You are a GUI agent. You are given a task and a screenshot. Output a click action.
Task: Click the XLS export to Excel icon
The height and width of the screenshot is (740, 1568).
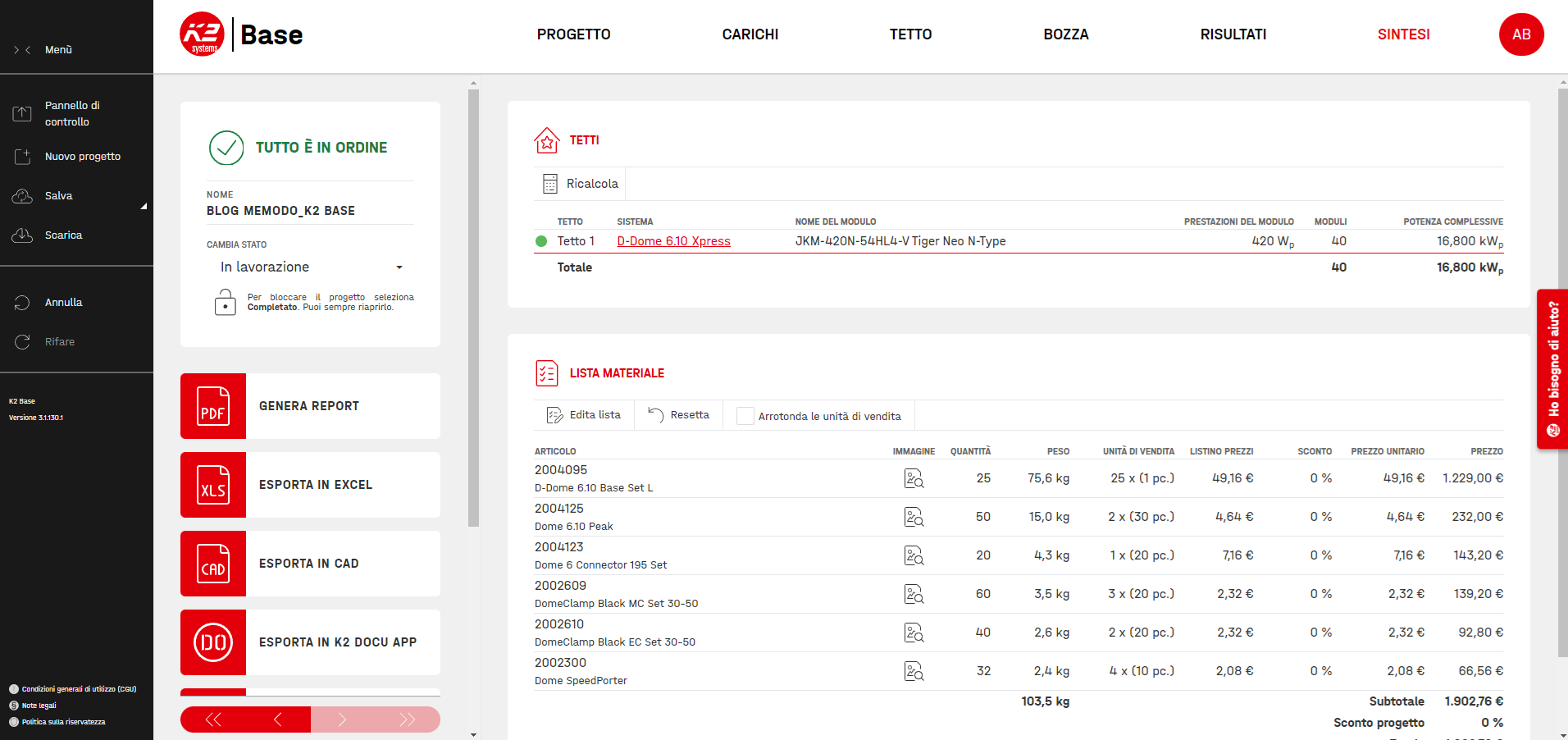213,485
